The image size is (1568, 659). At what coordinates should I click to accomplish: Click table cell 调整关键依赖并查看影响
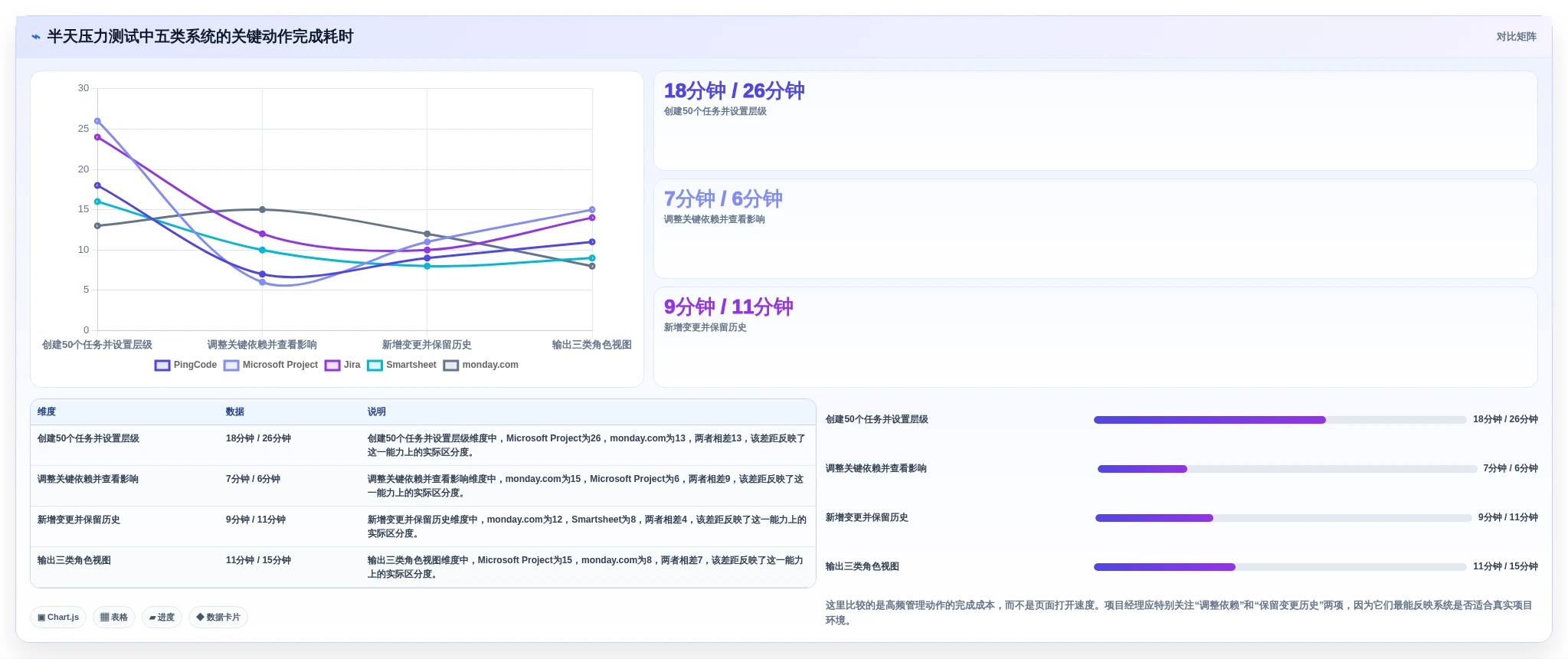pos(88,479)
